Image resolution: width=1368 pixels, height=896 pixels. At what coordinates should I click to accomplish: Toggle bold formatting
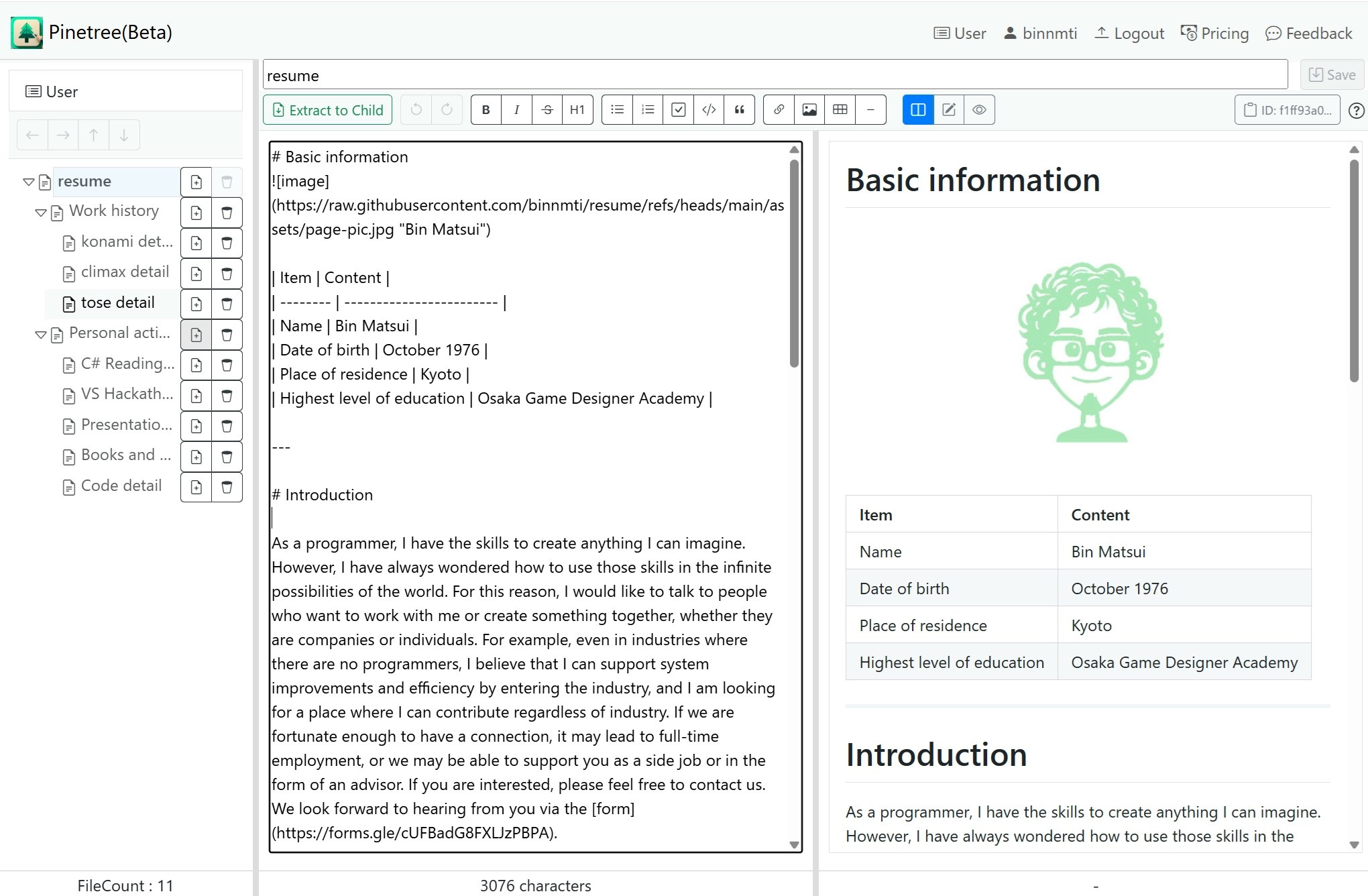tap(486, 109)
